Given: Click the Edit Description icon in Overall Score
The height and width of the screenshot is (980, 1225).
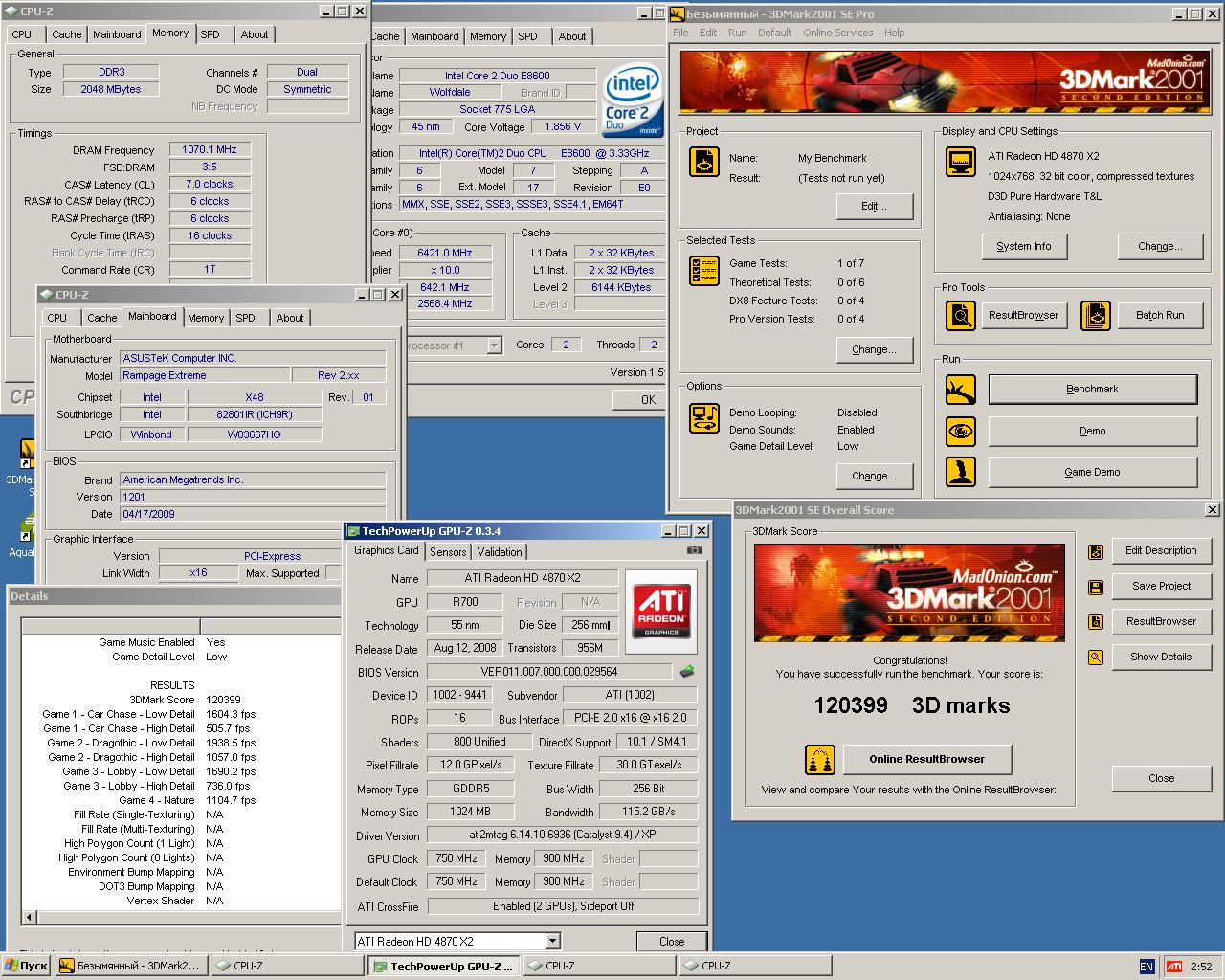Looking at the screenshot, I should coord(1096,551).
